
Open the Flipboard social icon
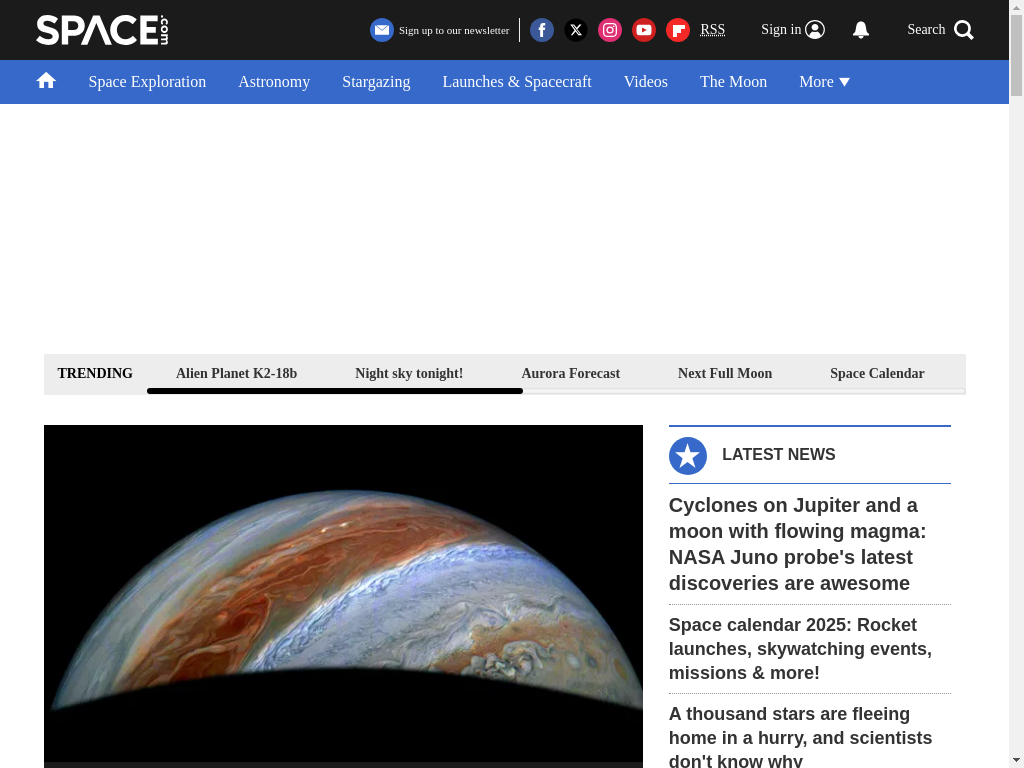click(x=678, y=30)
